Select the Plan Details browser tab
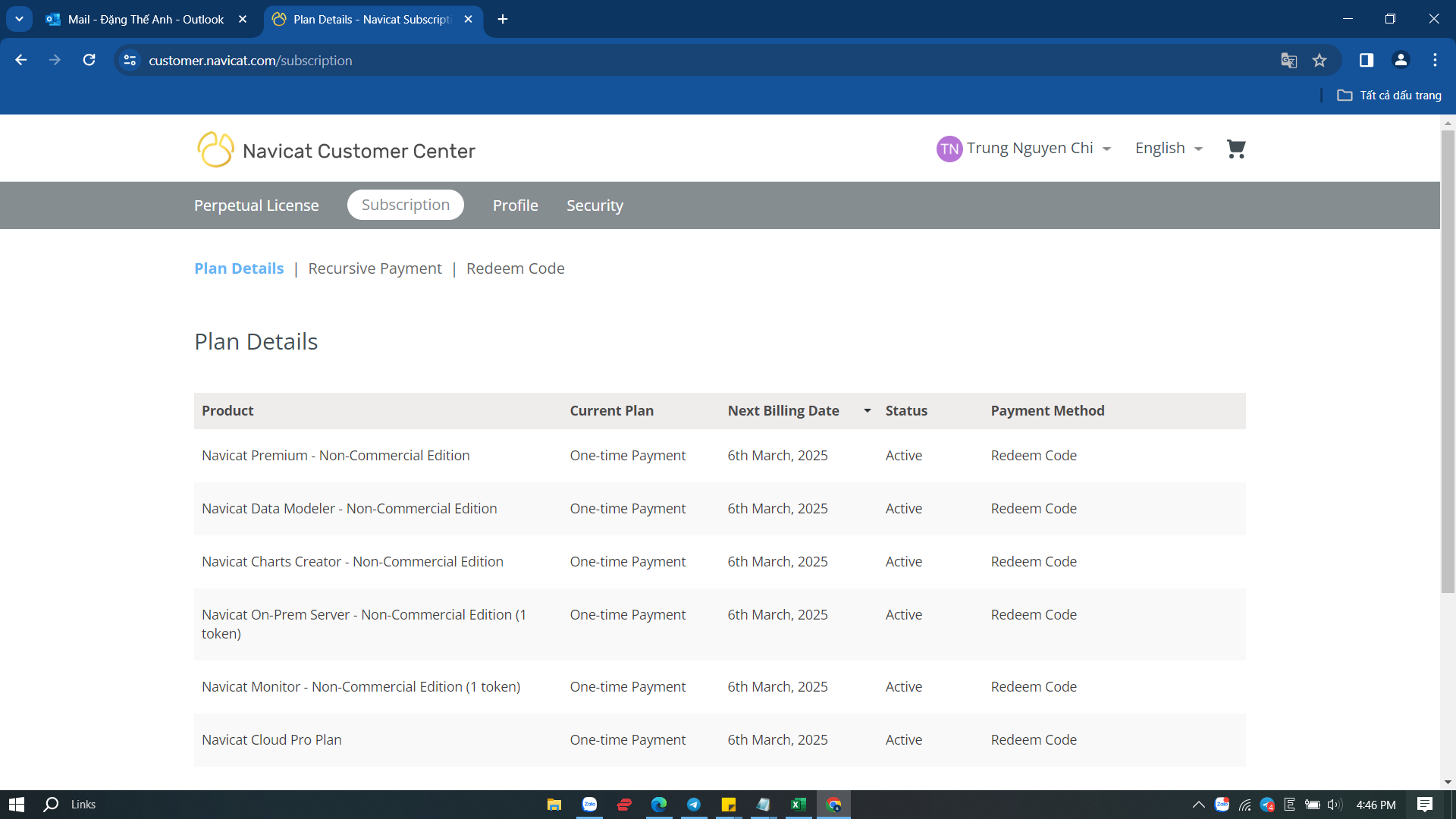The image size is (1456, 819). point(372,19)
